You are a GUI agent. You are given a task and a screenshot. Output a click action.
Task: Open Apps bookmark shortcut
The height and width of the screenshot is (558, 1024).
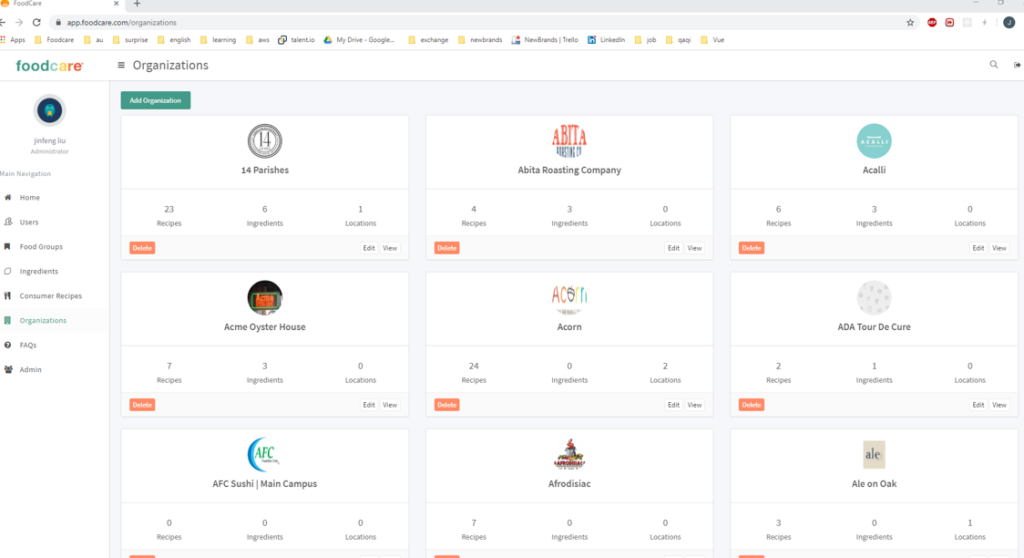tap(13, 40)
